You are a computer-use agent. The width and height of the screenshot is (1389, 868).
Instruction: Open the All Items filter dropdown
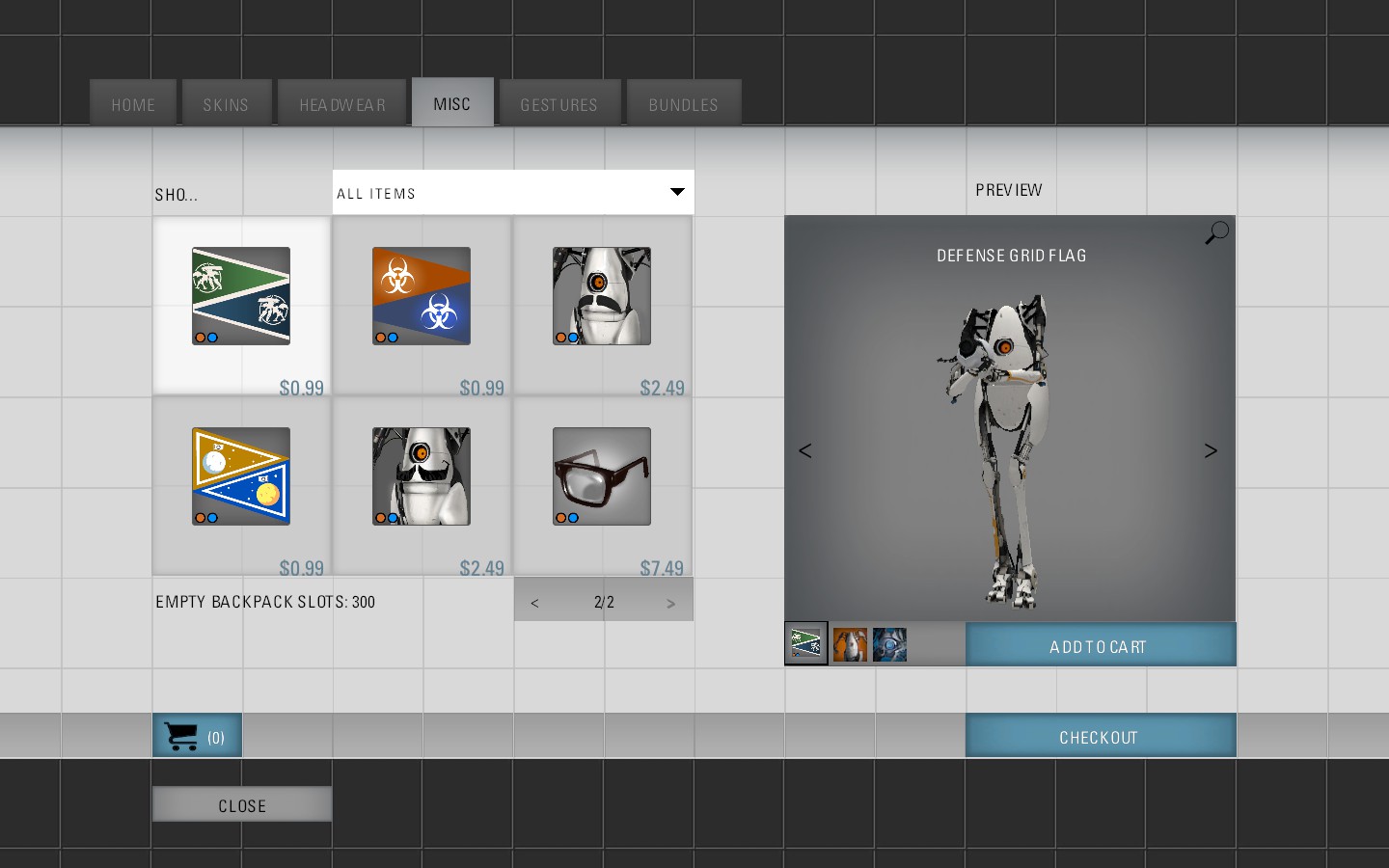click(513, 193)
